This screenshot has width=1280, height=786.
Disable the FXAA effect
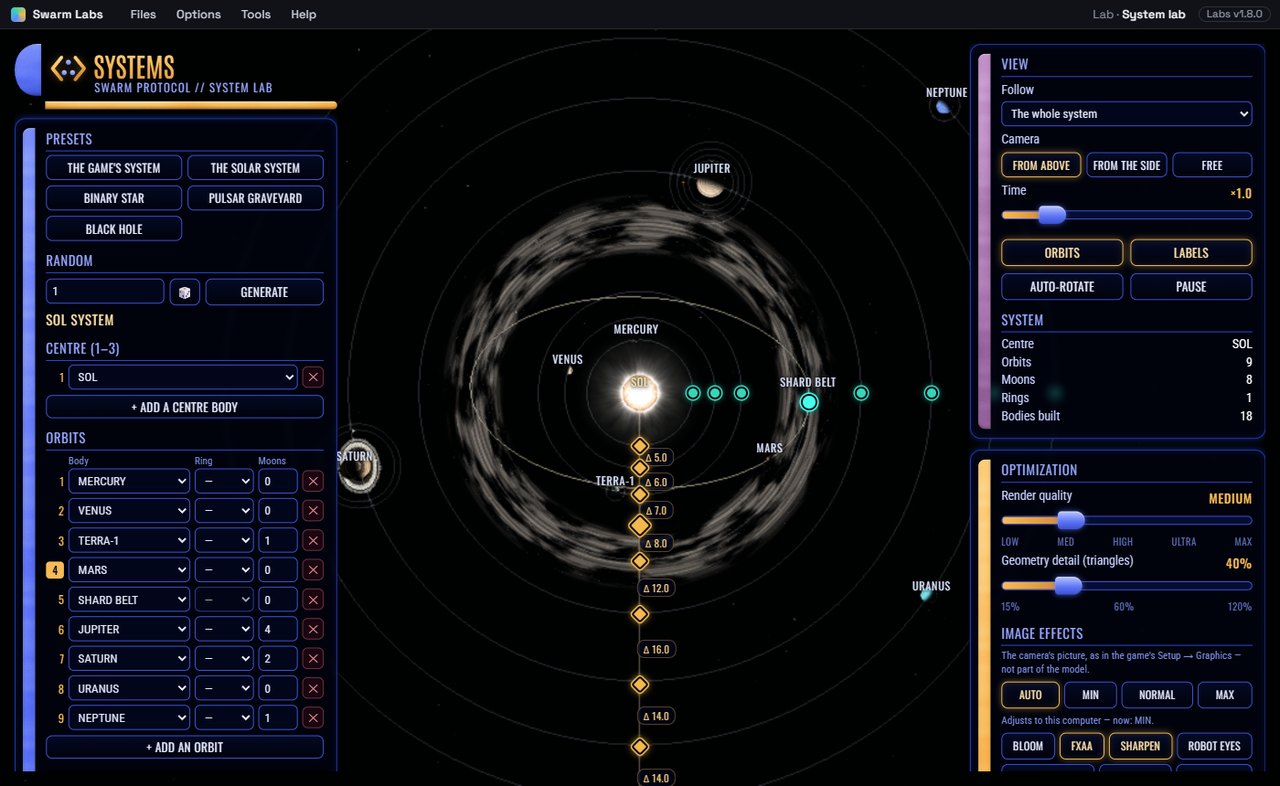pyautogui.click(x=1081, y=746)
